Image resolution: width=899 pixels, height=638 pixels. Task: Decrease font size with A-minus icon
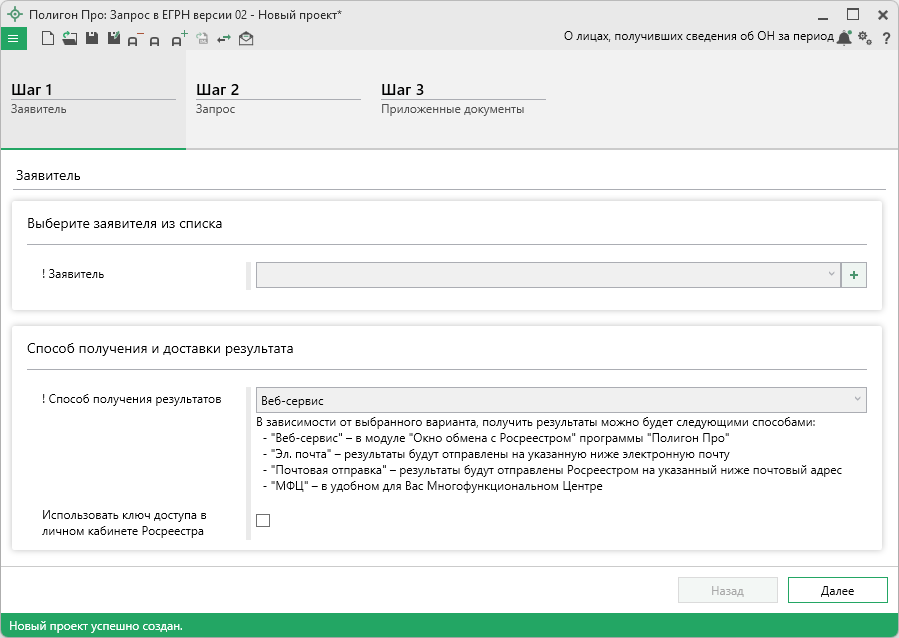tap(134, 40)
